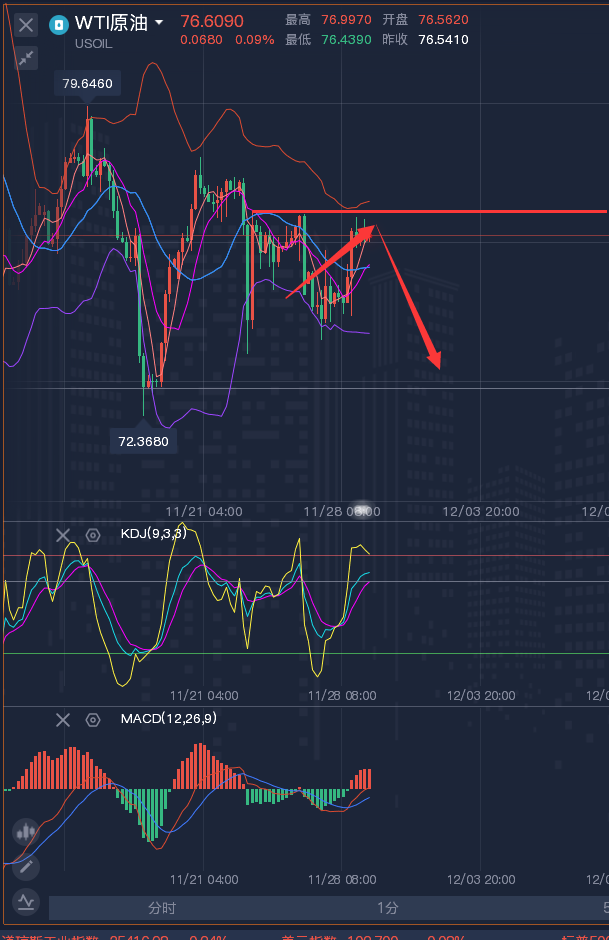The height and width of the screenshot is (940, 609).
Task: Click the 最低 value 76.4390
Action: [x=346, y=40]
